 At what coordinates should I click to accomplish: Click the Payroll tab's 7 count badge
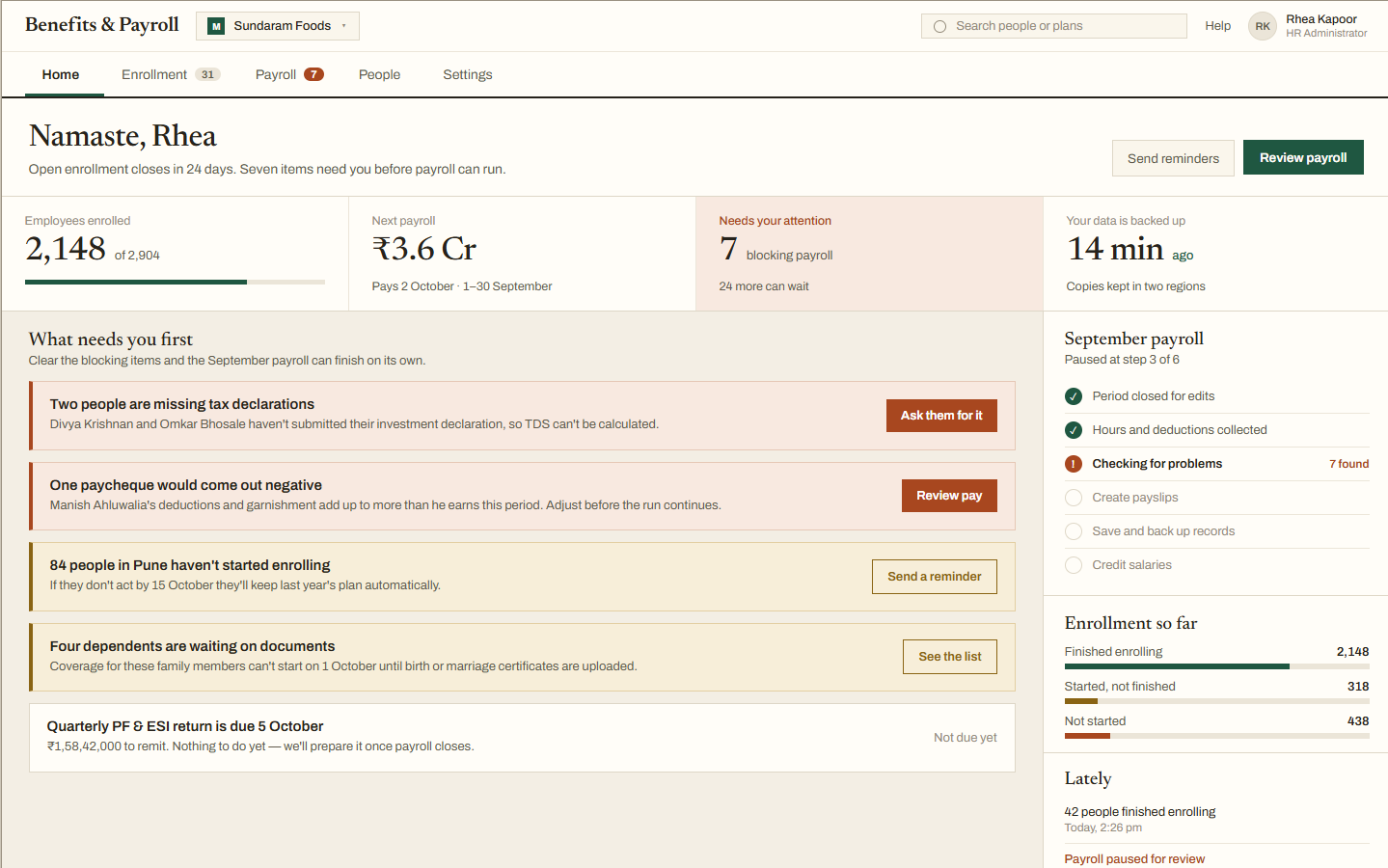(313, 74)
